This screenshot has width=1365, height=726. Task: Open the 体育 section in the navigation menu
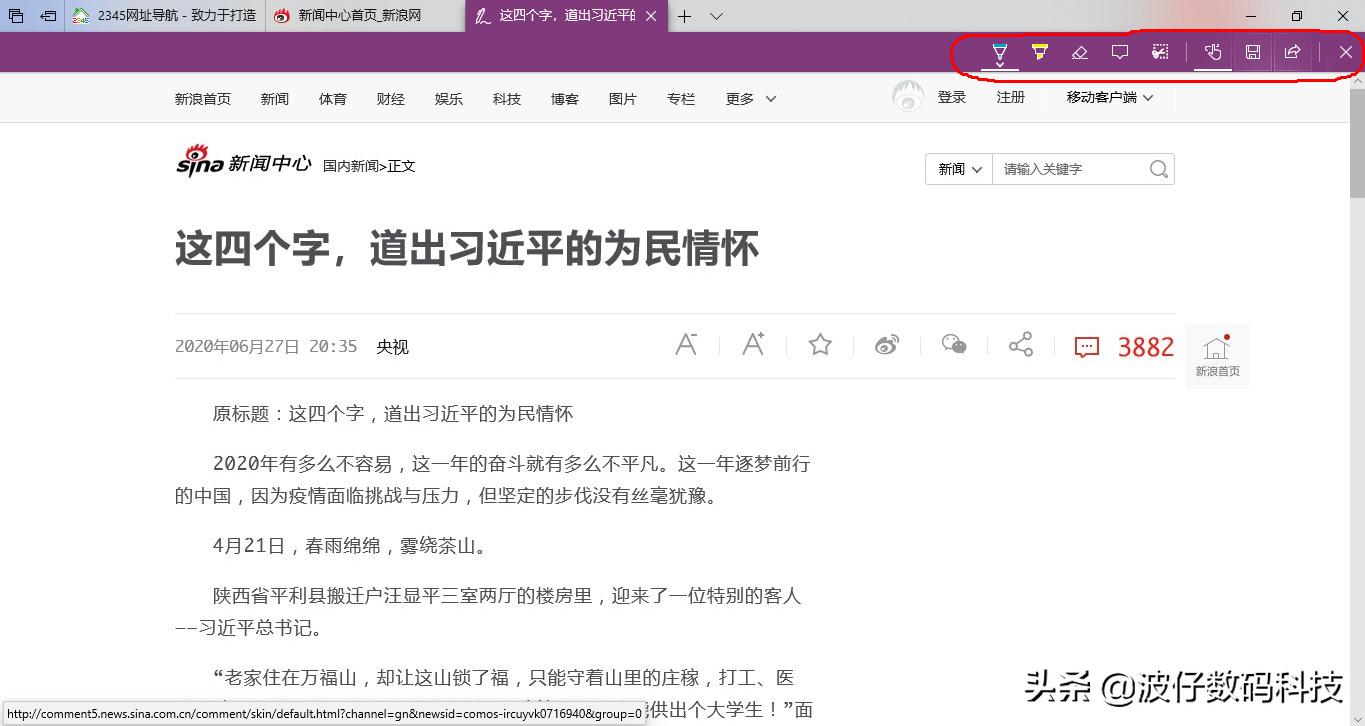coord(332,98)
